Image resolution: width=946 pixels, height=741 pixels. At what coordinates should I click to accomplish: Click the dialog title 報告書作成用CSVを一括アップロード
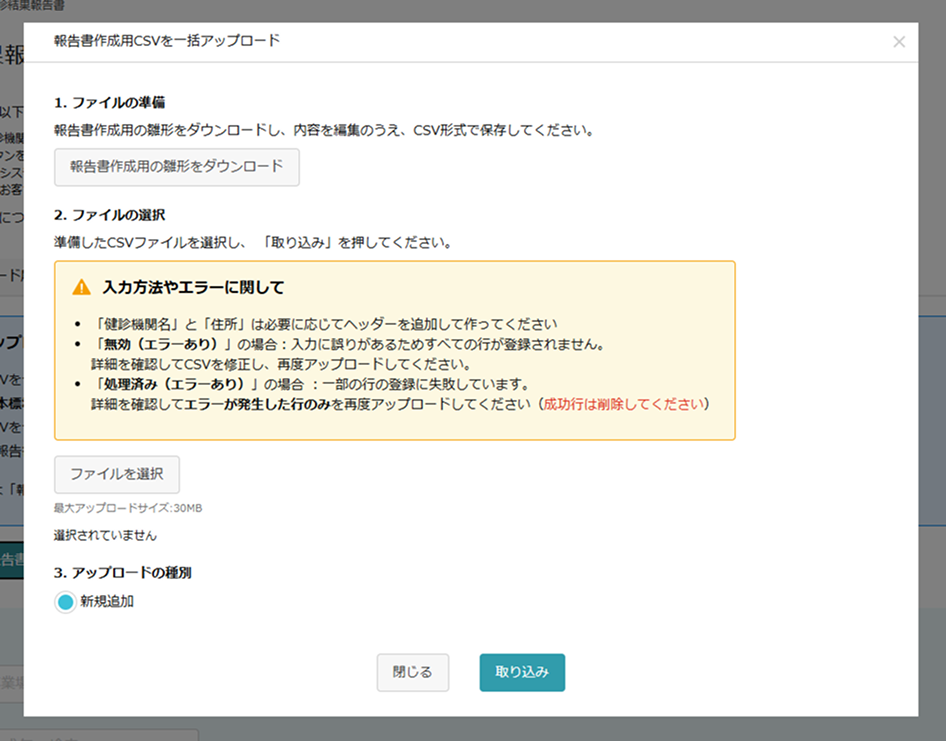coord(167,40)
